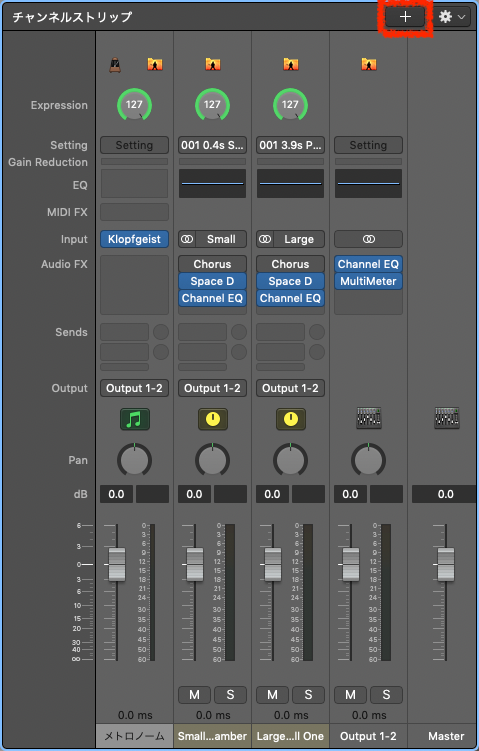Click the patch picture icon beside the metronome
The image size is (479, 751).
(x=155, y=64)
